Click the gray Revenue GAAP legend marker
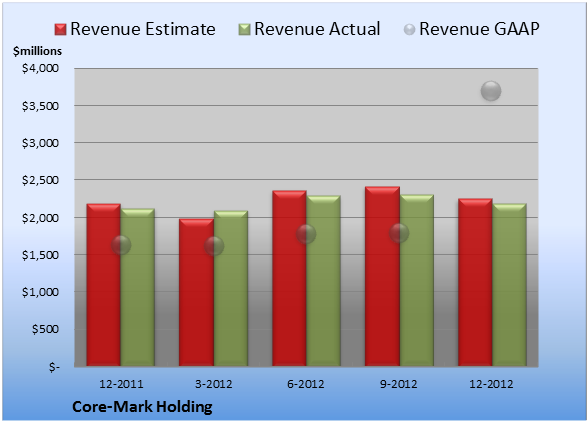Screen dimensions: 588x422 pyautogui.click(x=410, y=29)
